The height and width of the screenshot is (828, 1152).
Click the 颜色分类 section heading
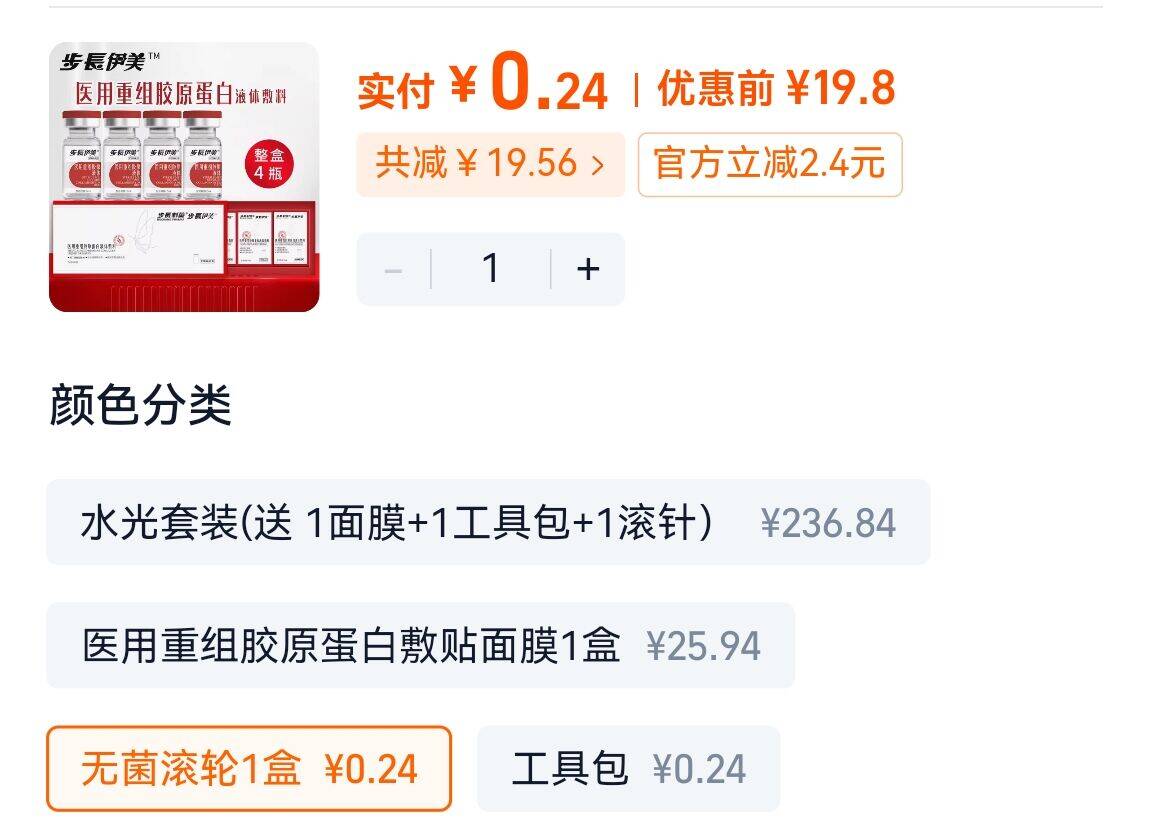pos(140,405)
